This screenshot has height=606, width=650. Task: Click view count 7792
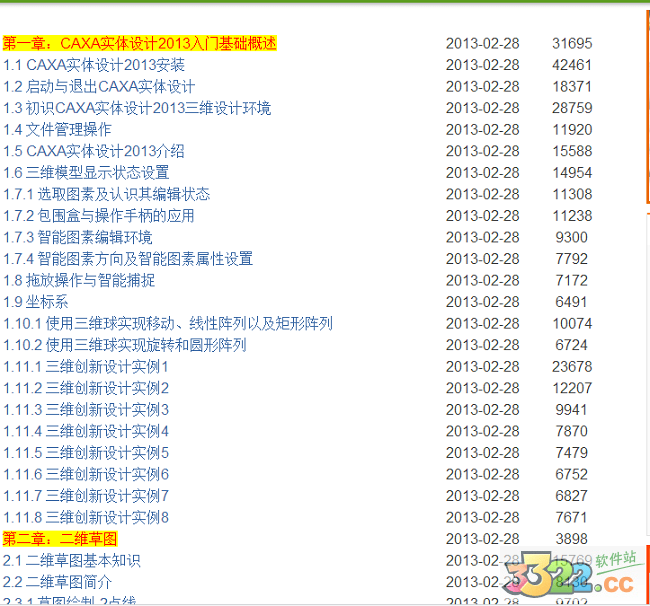click(572, 259)
